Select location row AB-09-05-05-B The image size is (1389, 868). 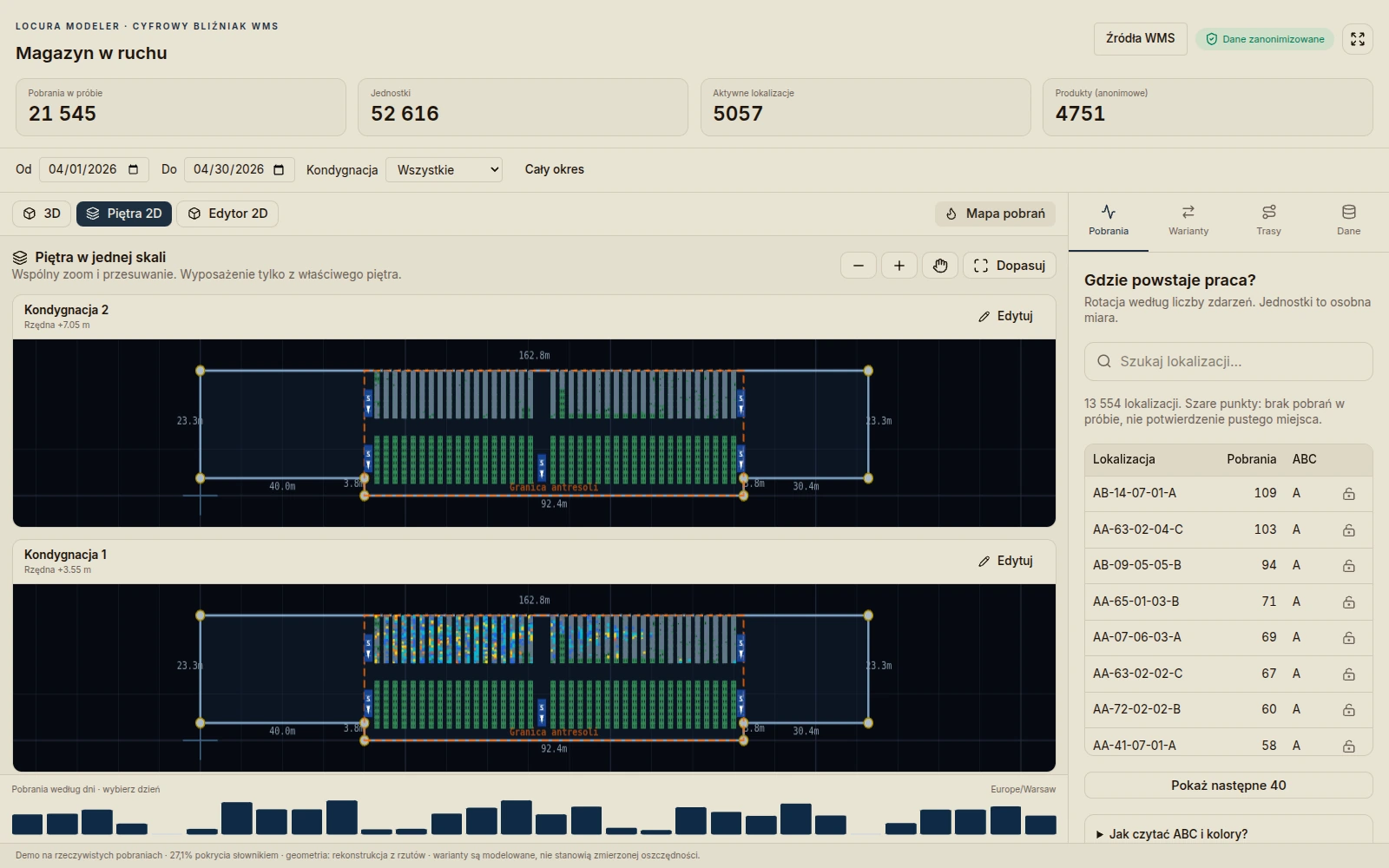(1228, 565)
